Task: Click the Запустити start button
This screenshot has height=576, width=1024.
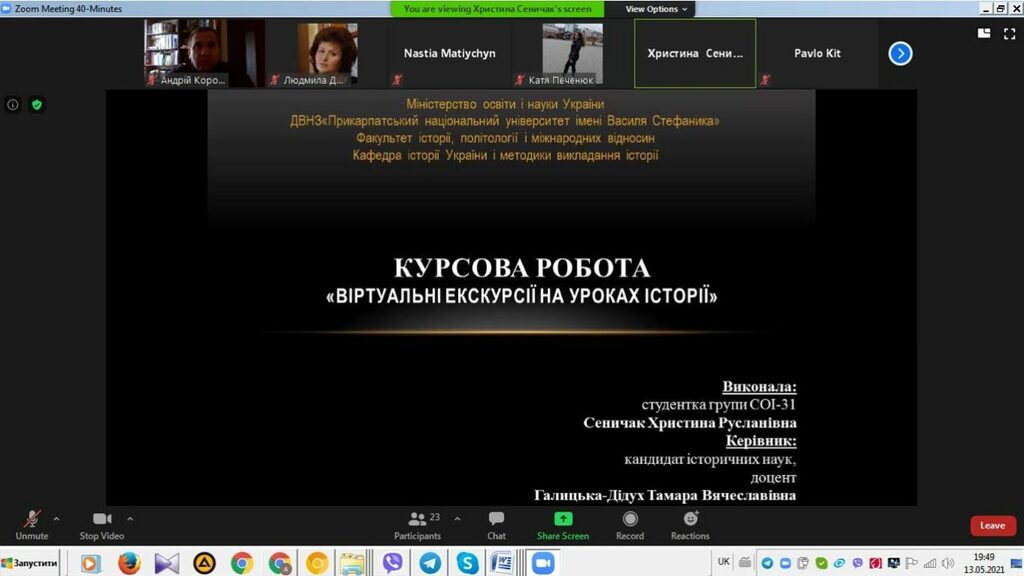Action: [x=30, y=563]
